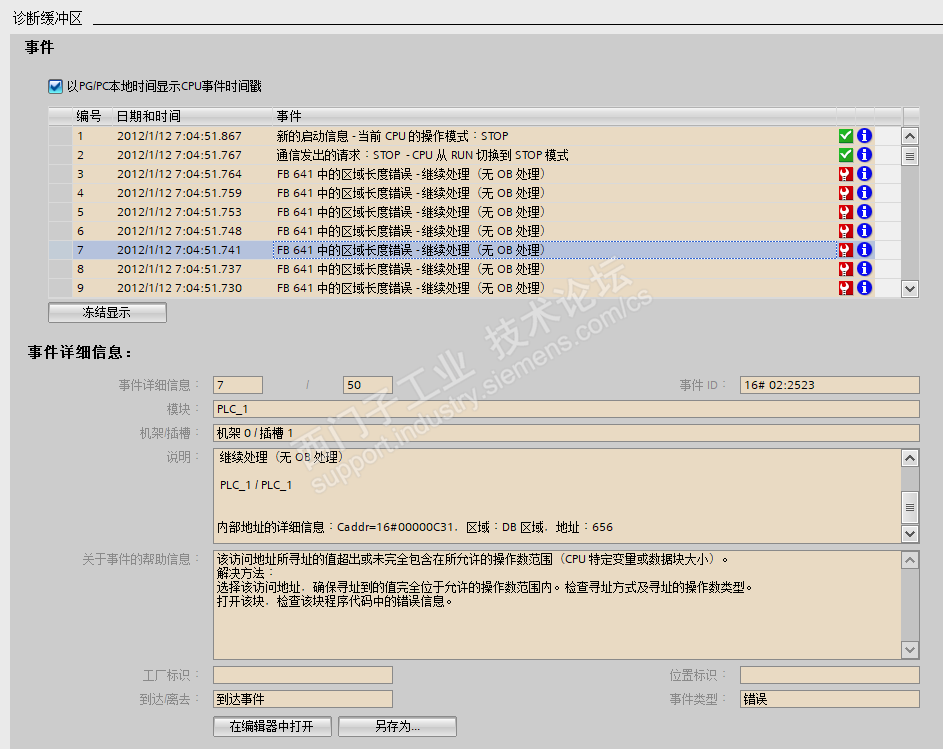Click 说明 description box scrollbar thumb
This screenshot has height=749, width=943.
[x=910, y=507]
